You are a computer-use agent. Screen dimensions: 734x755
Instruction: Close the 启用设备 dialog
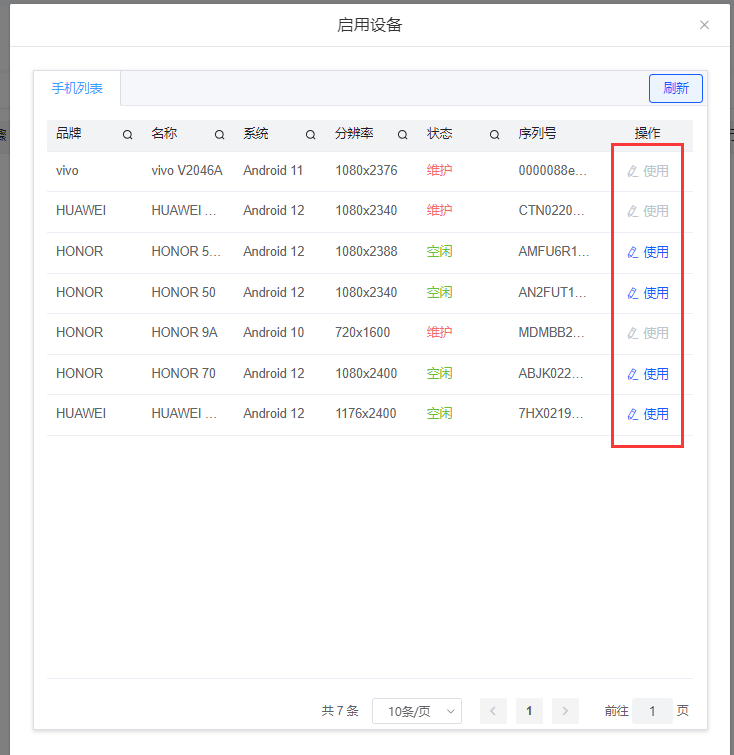coord(704,25)
